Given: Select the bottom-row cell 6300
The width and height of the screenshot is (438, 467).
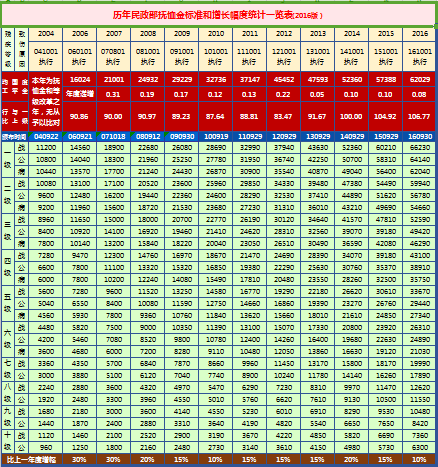Looking at the screenshot, I should pyautogui.click(x=420, y=448).
